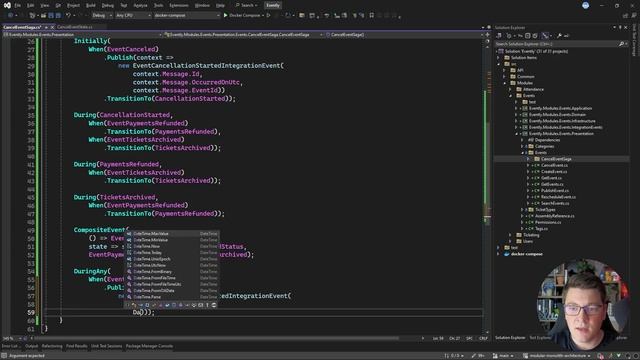Screen dimensions: 640x360
Task: Open the project scope navigation dropdown
Action: 82,35
